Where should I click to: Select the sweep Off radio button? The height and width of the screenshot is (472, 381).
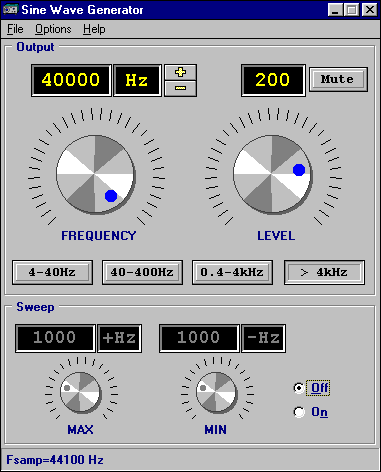coord(299,388)
